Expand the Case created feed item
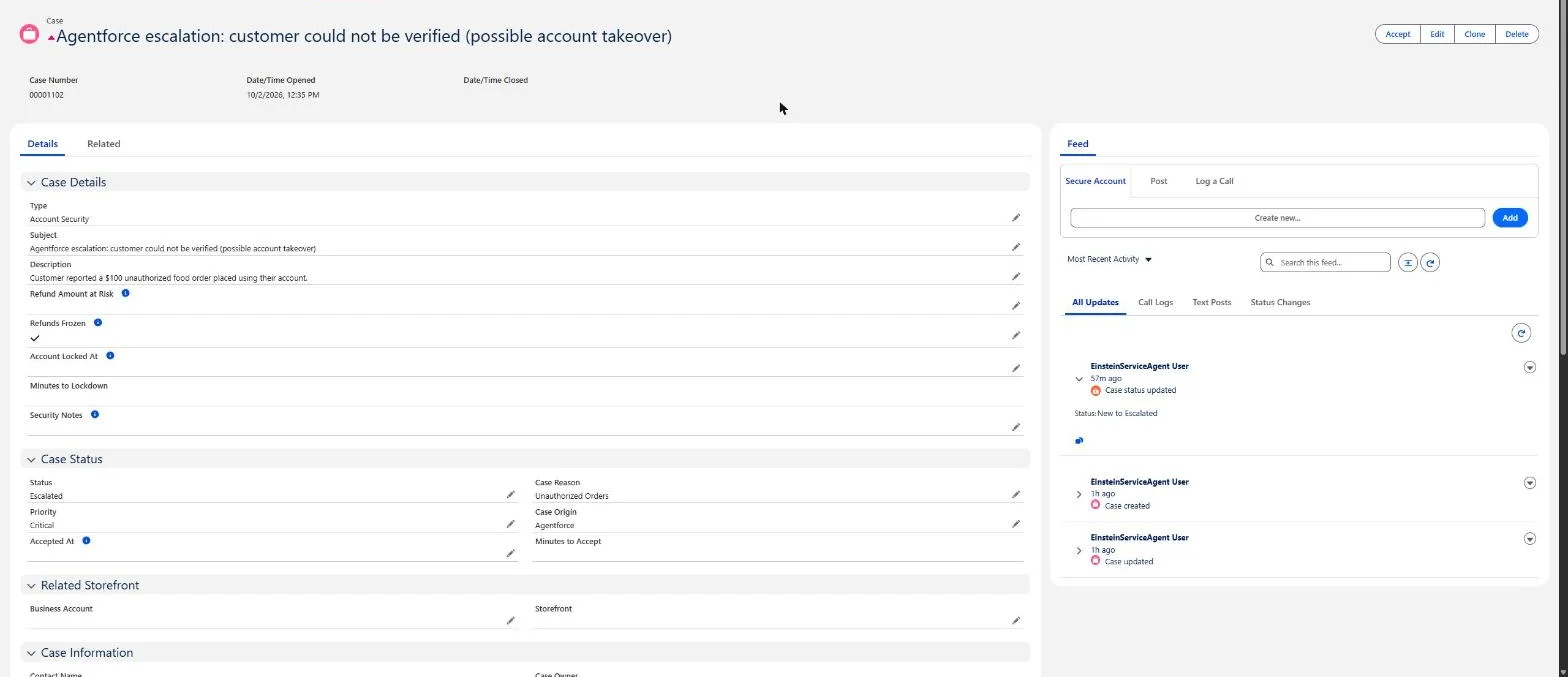The width and height of the screenshot is (1568, 677). click(1079, 494)
